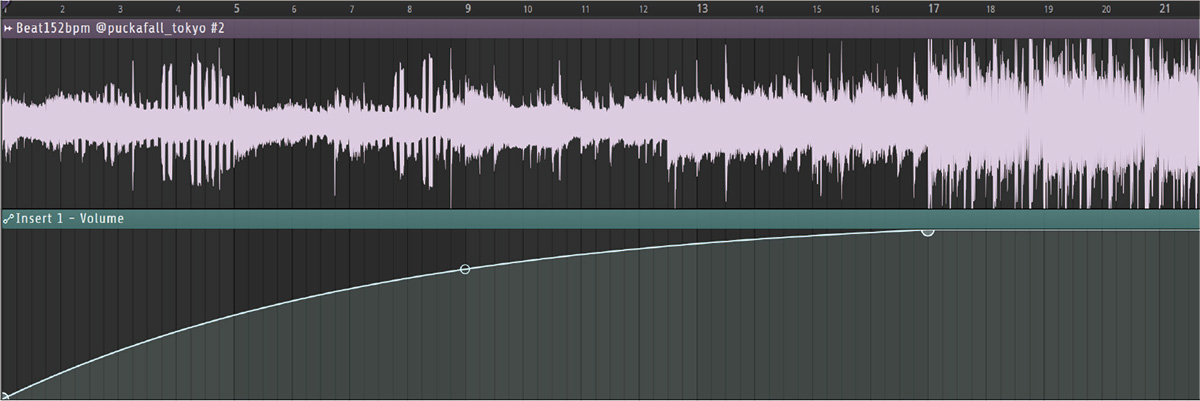Screen dimensions: 1200x401
Task: Jump to bar 7 on the timeline ruler
Action: coord(352,9)
